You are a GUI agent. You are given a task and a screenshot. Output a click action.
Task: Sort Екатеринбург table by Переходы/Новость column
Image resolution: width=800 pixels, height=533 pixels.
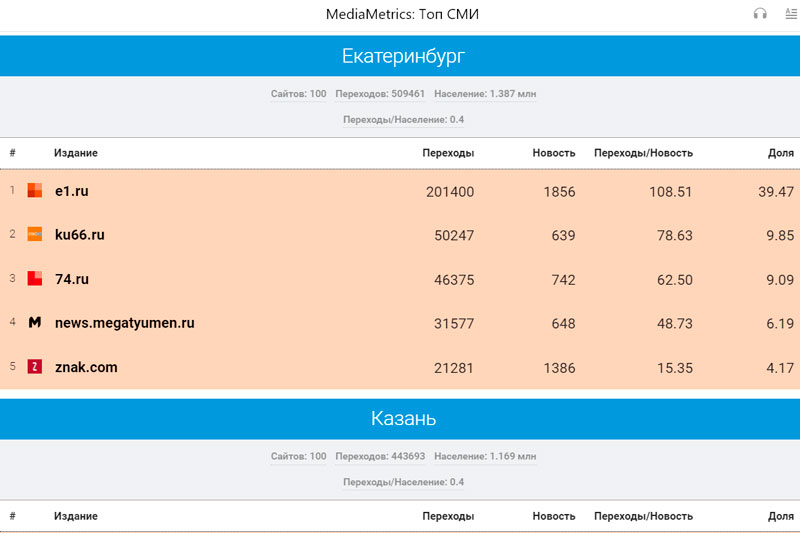tap(643, 153)
